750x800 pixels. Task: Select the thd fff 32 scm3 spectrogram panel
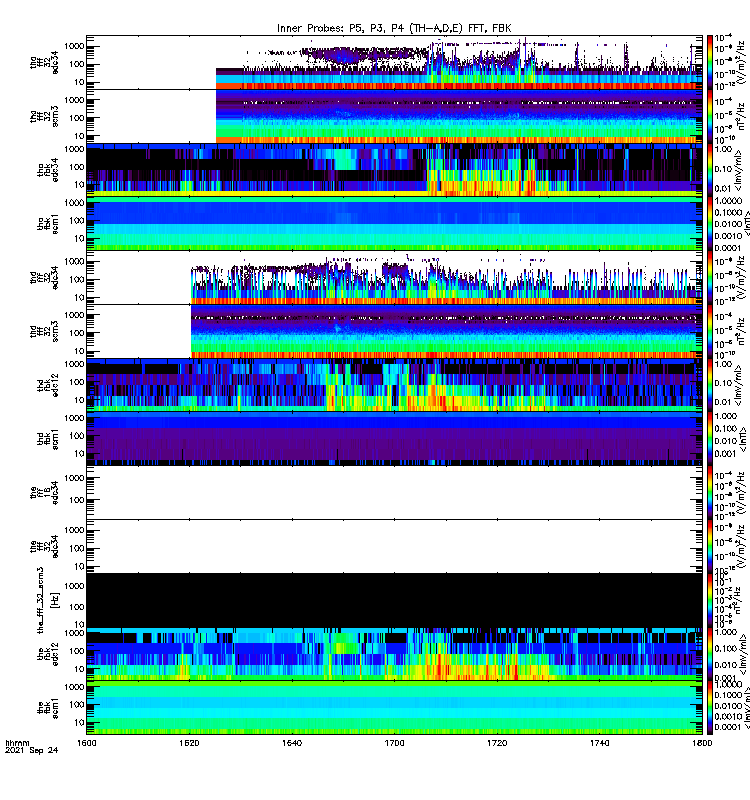point(394,331)
